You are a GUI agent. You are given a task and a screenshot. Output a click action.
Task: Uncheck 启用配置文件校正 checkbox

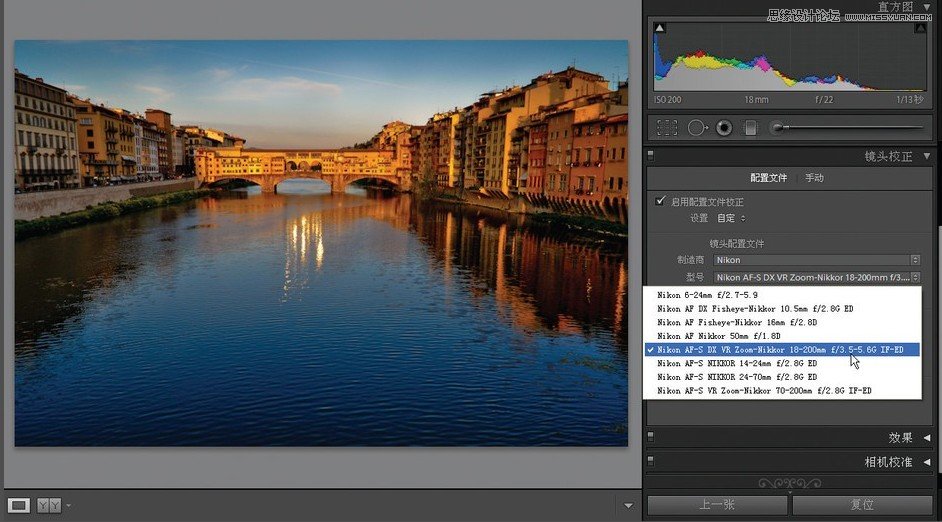tap(660, 201)
